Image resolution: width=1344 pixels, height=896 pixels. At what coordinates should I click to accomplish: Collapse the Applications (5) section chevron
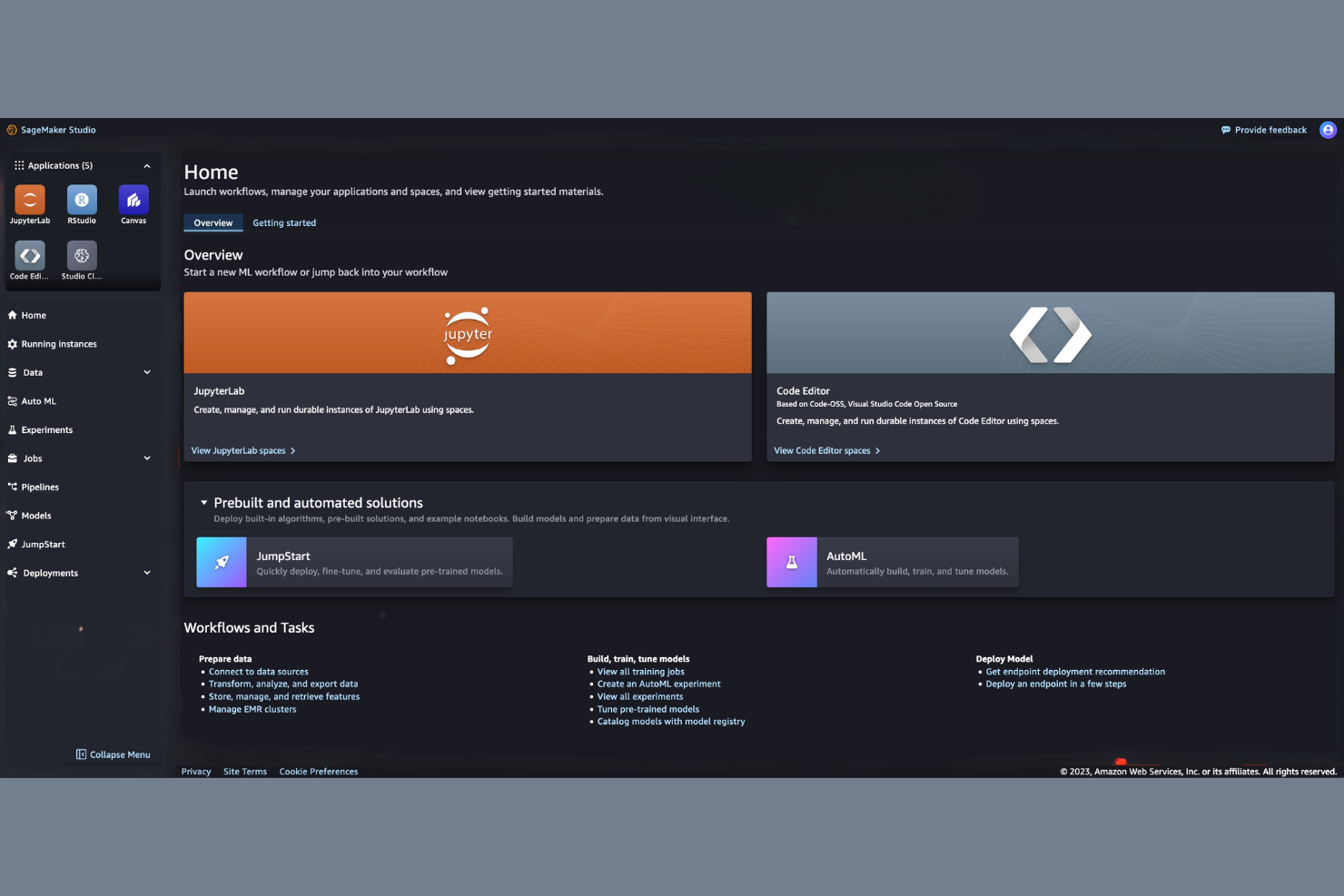pos(147,165)
